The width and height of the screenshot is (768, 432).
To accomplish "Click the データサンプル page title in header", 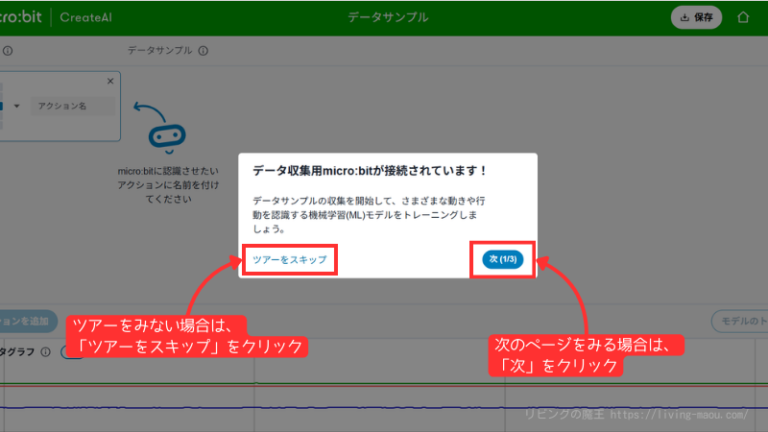I will click(388, 17).
